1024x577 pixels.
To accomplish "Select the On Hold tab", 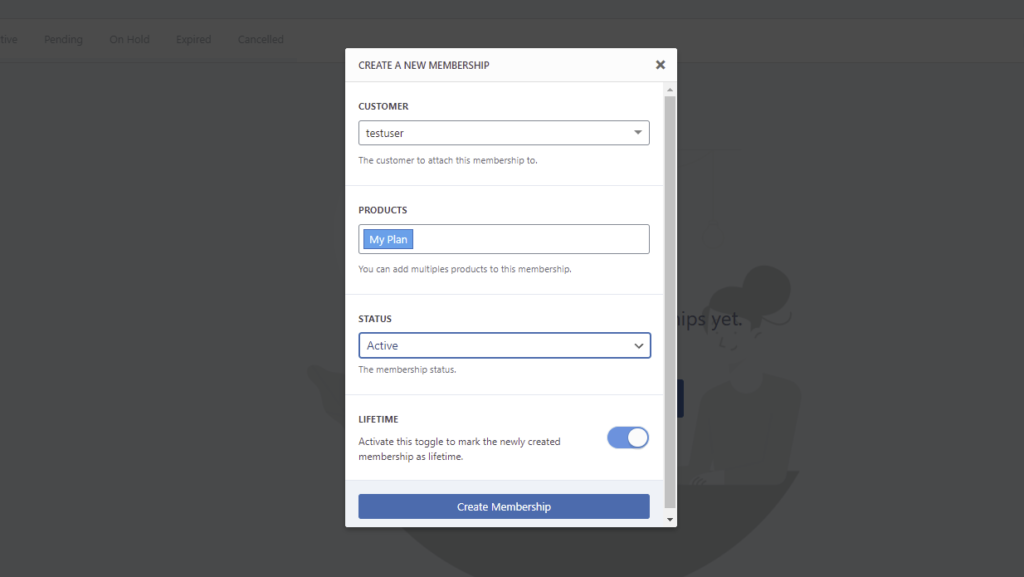I will [x=129, y=39].
